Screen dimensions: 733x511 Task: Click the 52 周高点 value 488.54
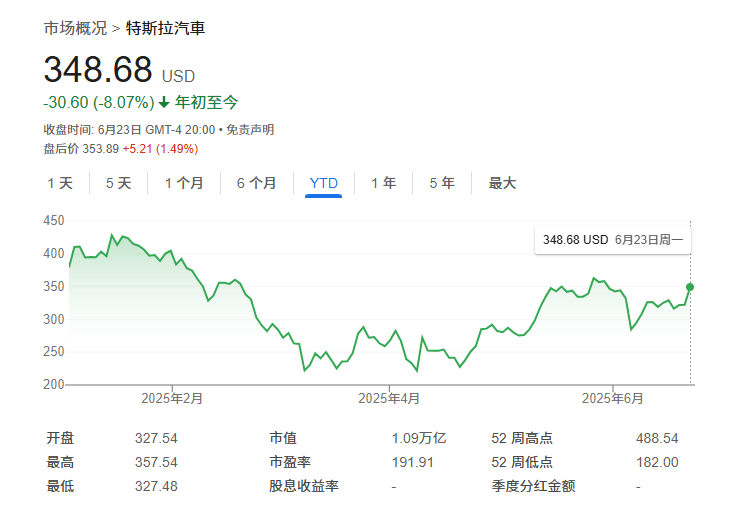(x=657, y=438)
